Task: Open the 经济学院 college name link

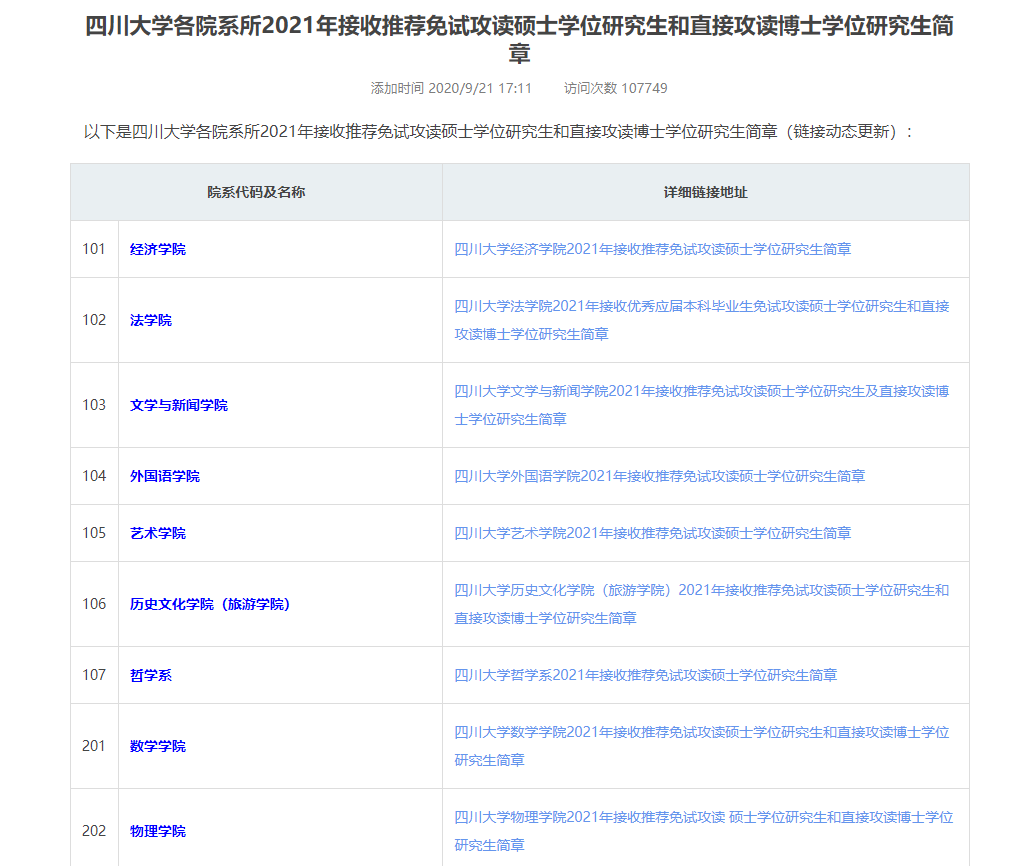Action: pyautogui.click(x=158, y=249)
